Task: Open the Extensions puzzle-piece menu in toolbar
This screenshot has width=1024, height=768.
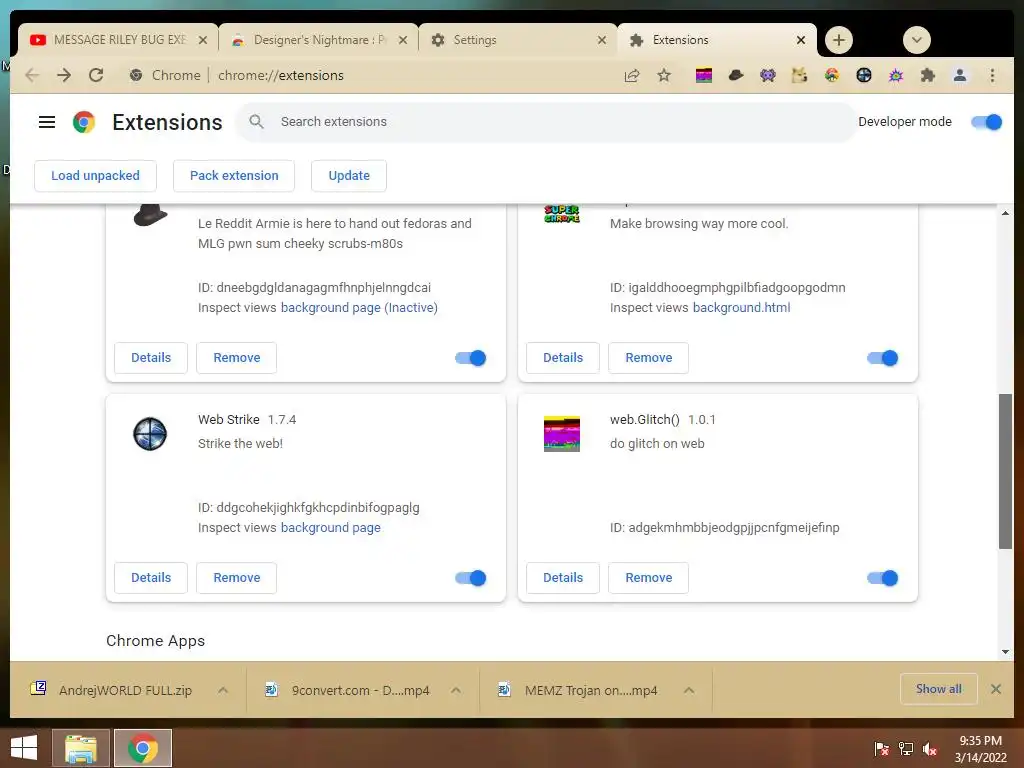Action: coord(927,76)
